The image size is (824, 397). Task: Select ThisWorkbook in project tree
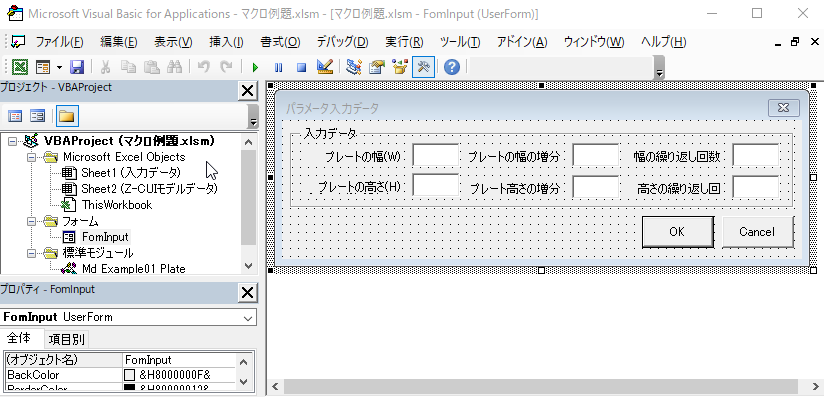[117, 205]
